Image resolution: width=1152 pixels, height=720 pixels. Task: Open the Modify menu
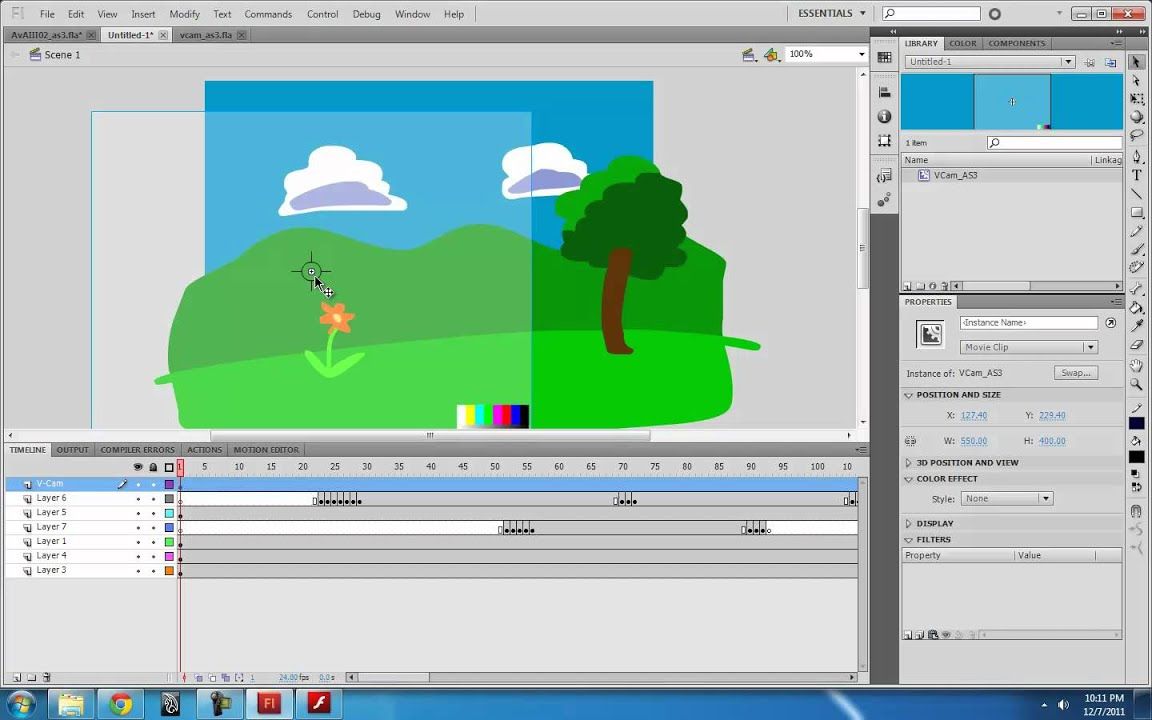[x=184, y=14]
